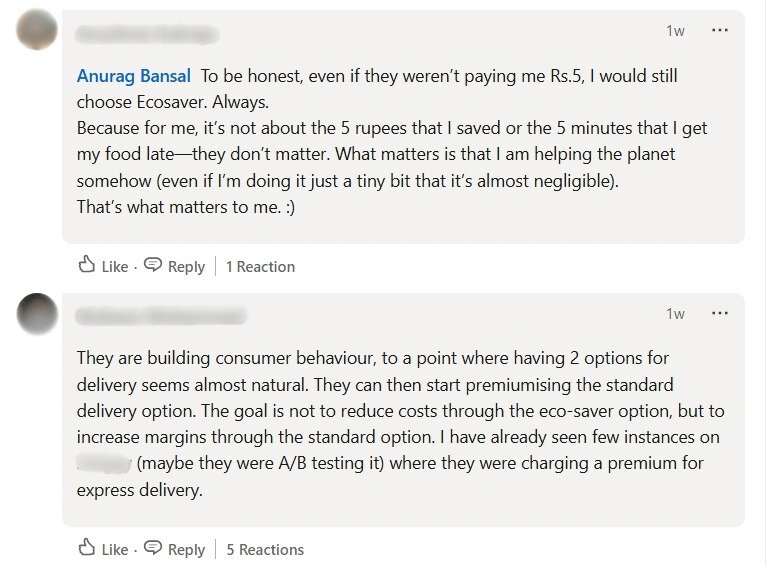The image size is (768, 566).
Task: Click blurred author name on Ecosaver comment
Action: 147,35
